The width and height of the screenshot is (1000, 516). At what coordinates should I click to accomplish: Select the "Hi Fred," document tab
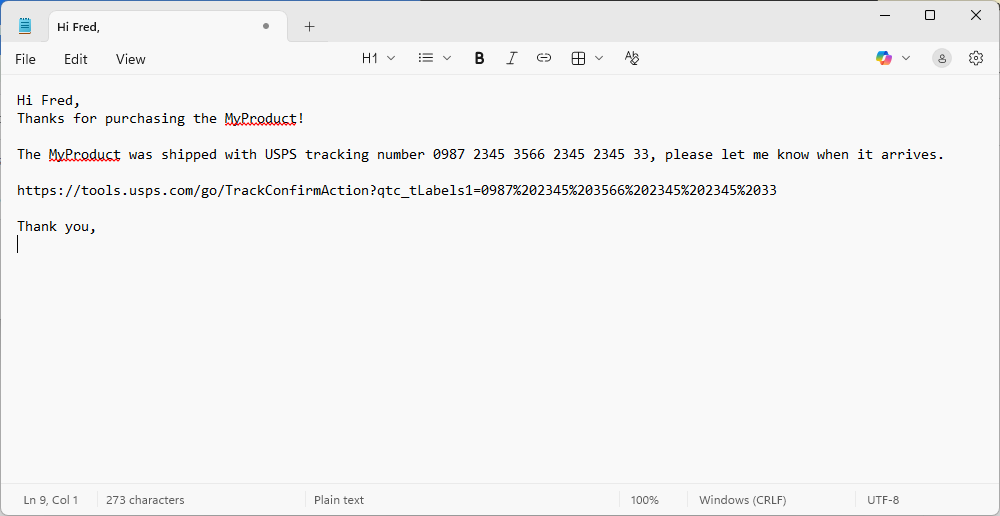168,27
